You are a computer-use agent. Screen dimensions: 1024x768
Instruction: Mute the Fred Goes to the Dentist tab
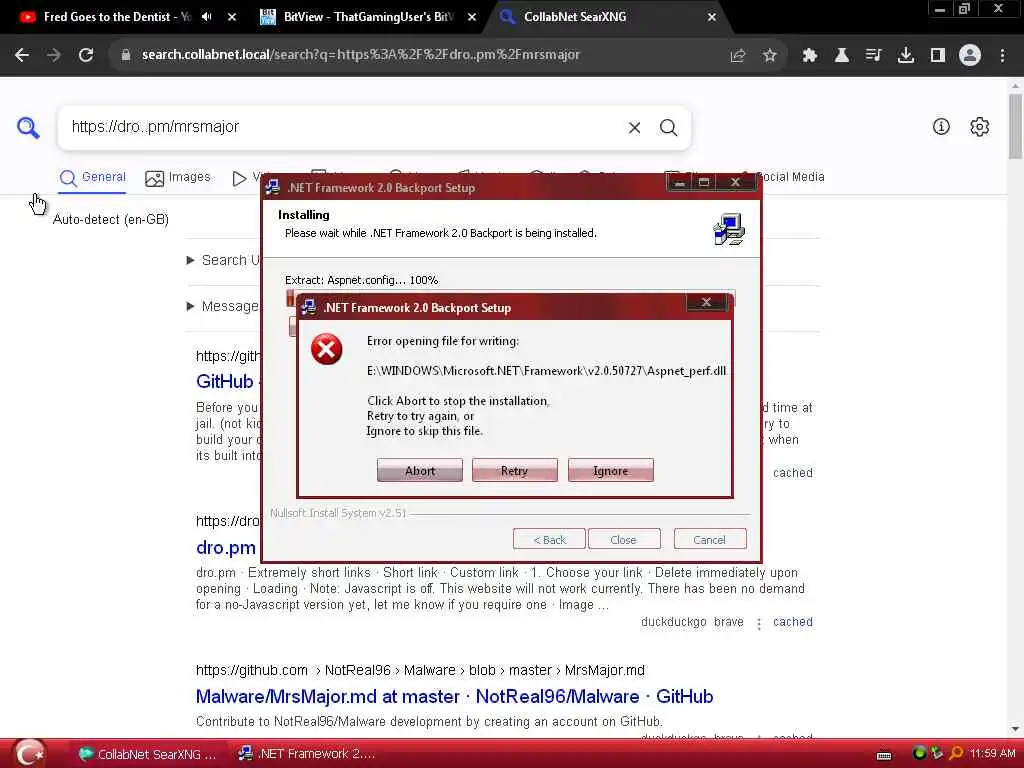tap(207, 17)
